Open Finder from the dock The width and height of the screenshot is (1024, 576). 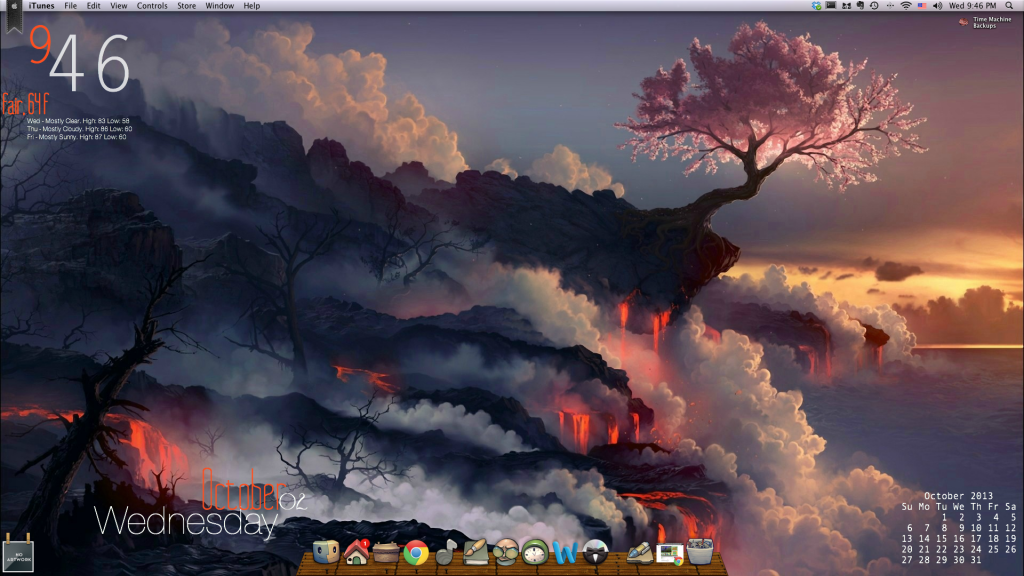(x=326, y=552)
